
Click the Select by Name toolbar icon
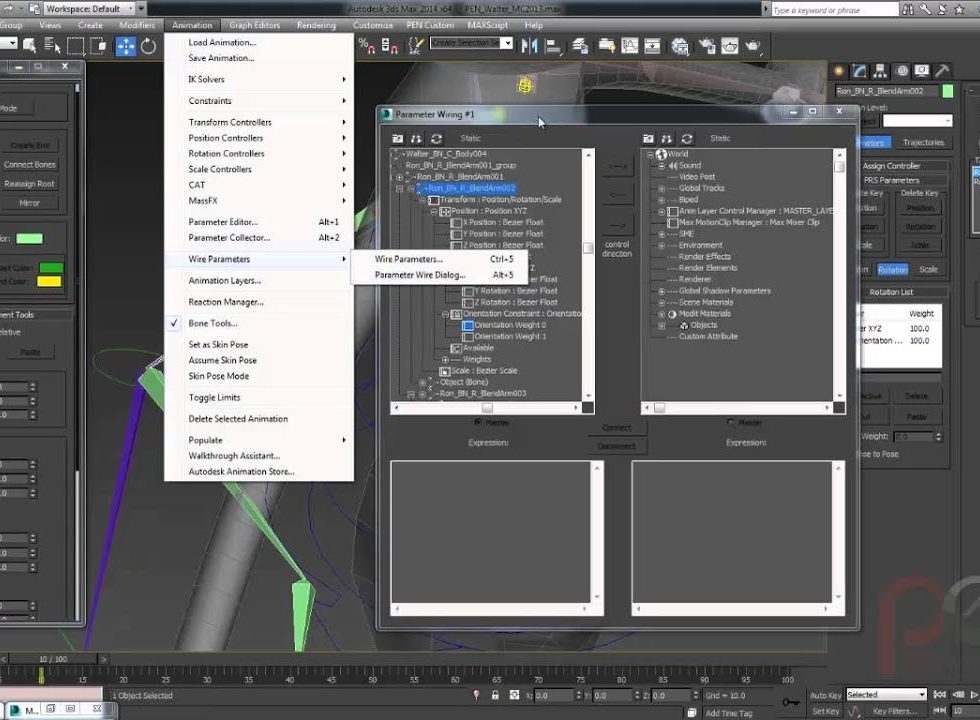pos(52,46)
